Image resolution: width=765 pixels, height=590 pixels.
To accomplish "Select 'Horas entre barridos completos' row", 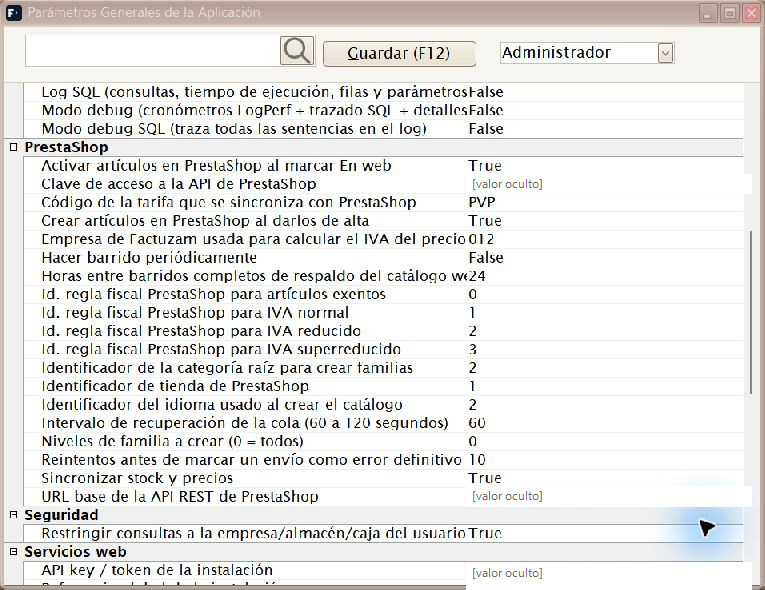I will pyautogui.click(x=383, y=276).
